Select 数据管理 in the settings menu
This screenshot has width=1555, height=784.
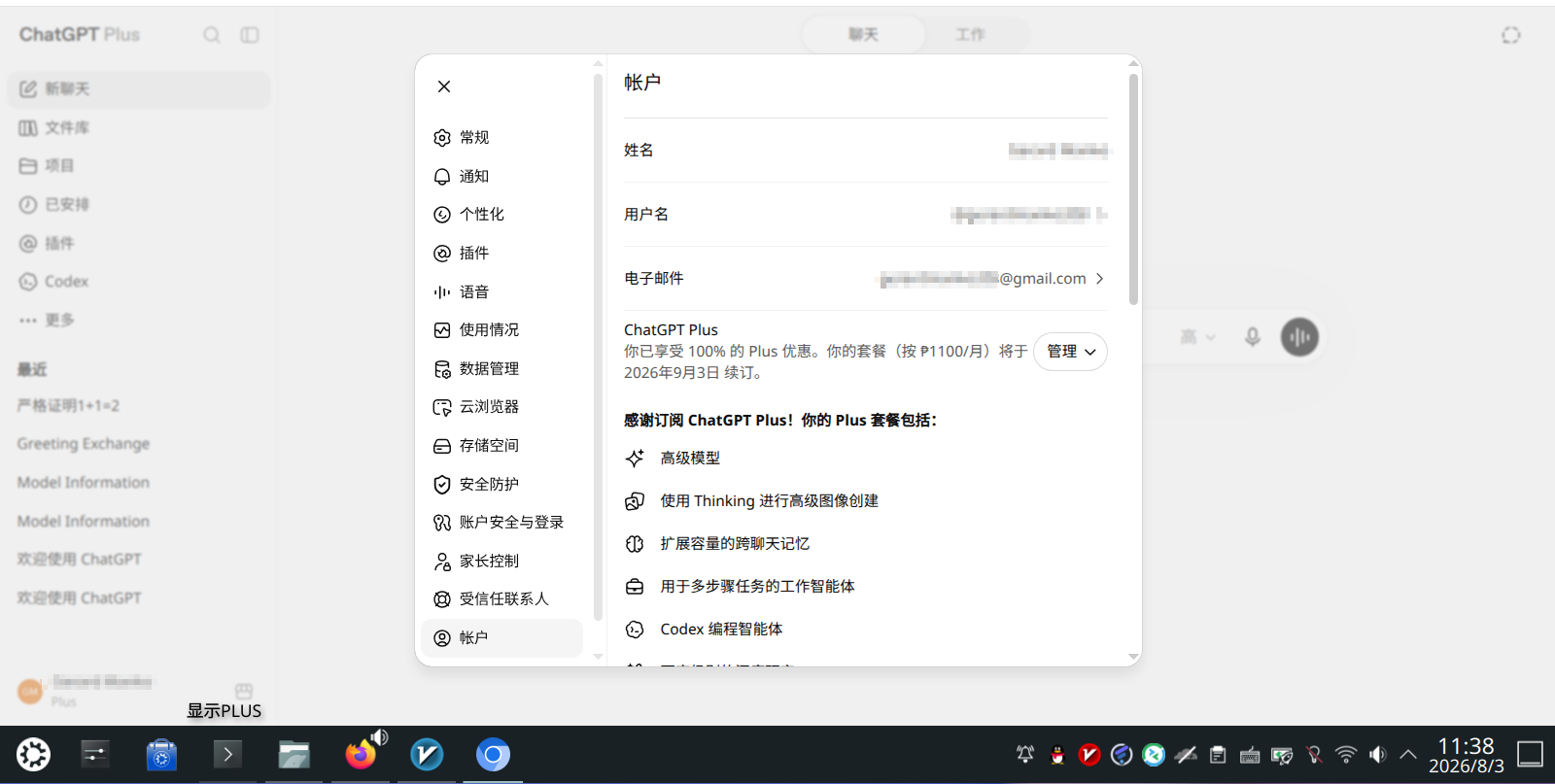[x=501, y=369]
